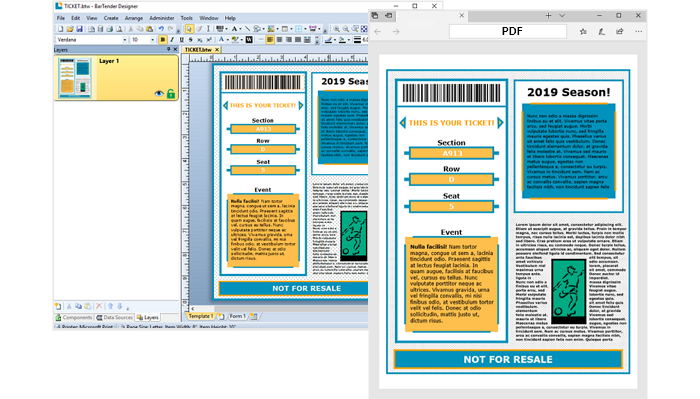
Task: Open the more options ellipsis in PDF window
Action: click(x=639, y=32)
